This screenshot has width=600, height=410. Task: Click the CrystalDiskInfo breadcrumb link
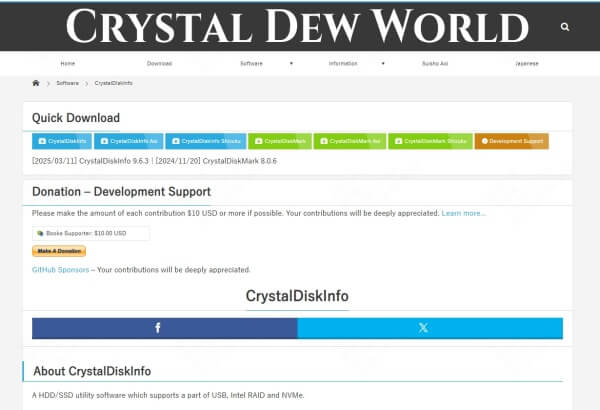(113, 83)
